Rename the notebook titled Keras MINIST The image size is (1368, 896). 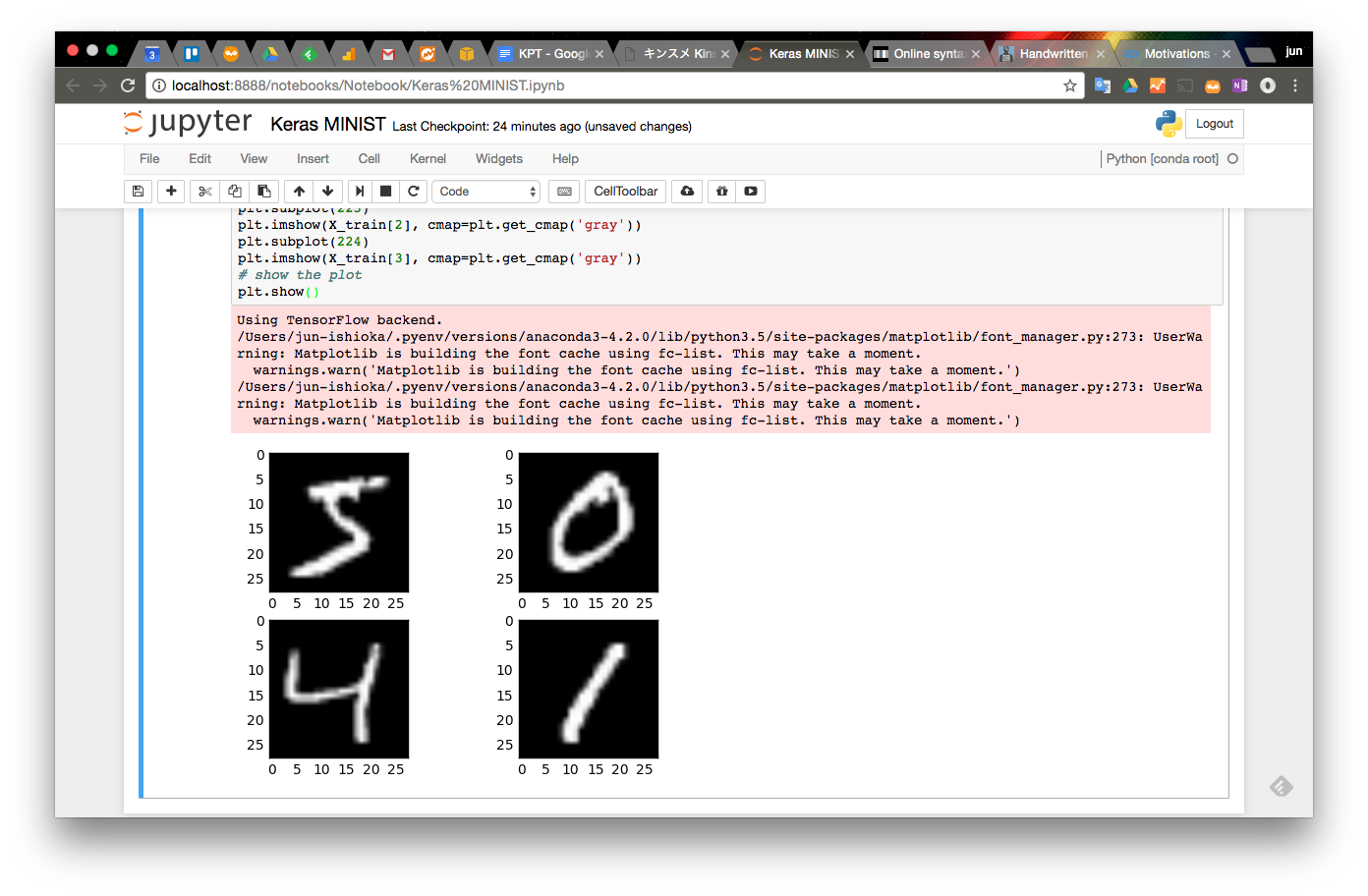coord(328,125)
